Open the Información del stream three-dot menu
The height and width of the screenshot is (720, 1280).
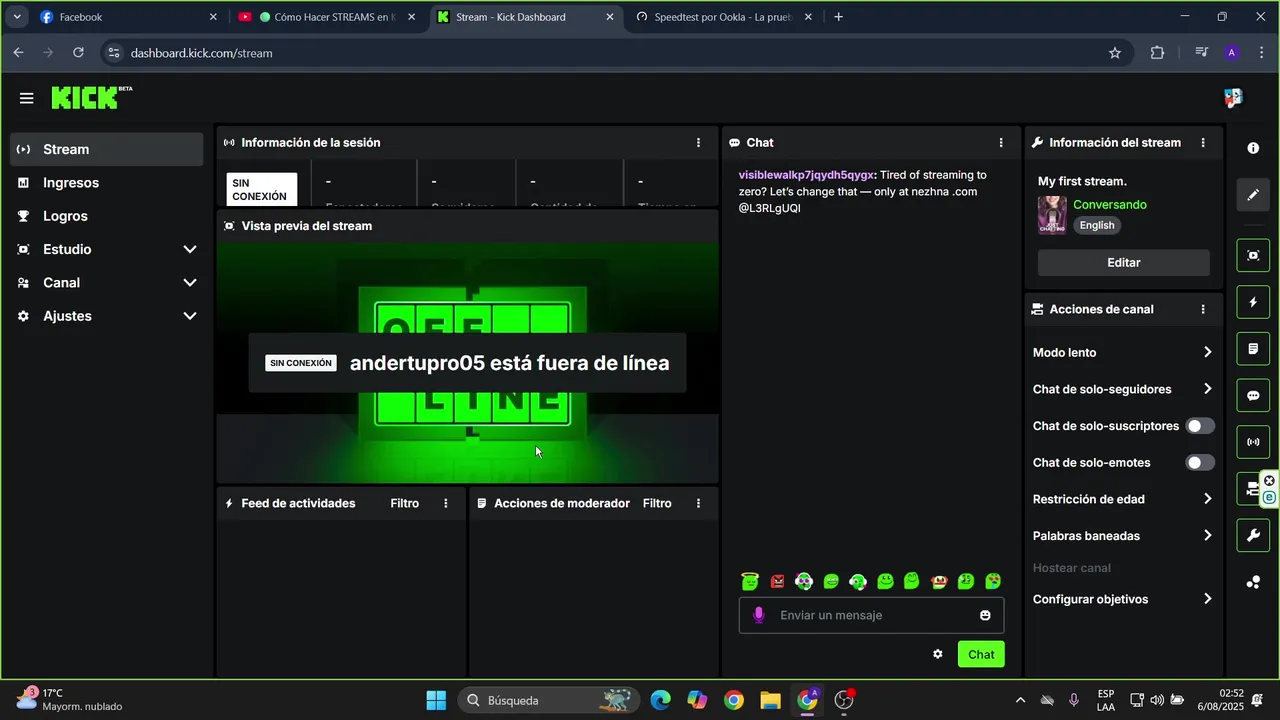pyautogui.click(x=1203, y=143)
